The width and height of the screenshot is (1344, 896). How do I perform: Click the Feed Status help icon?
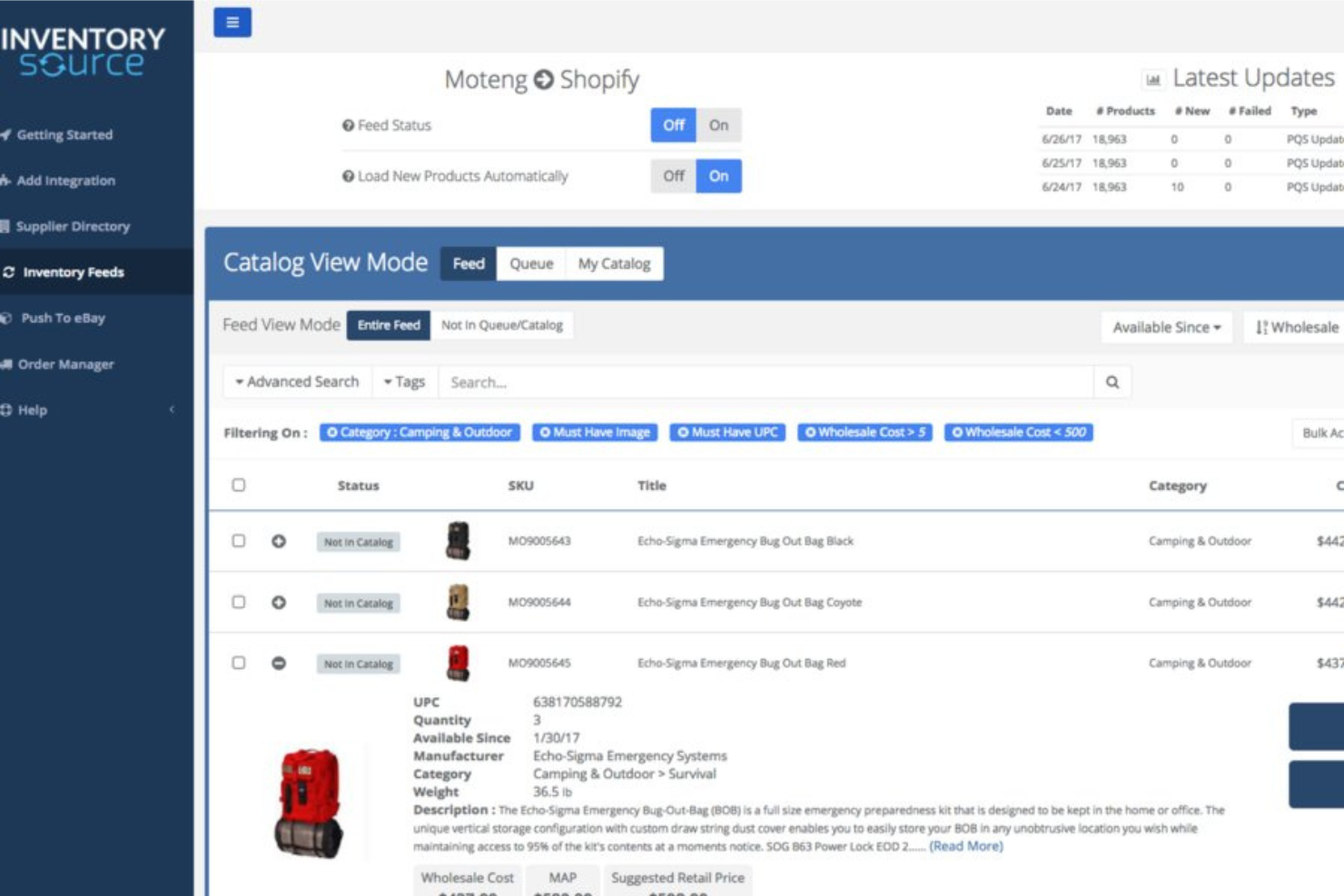348,125
